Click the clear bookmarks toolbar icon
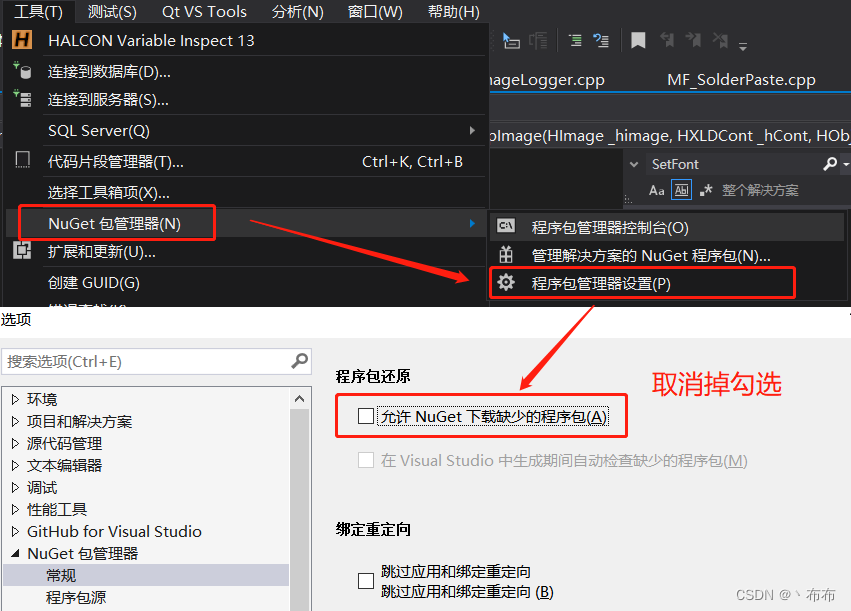Screen dimensions: 851x611 [720, 40]
